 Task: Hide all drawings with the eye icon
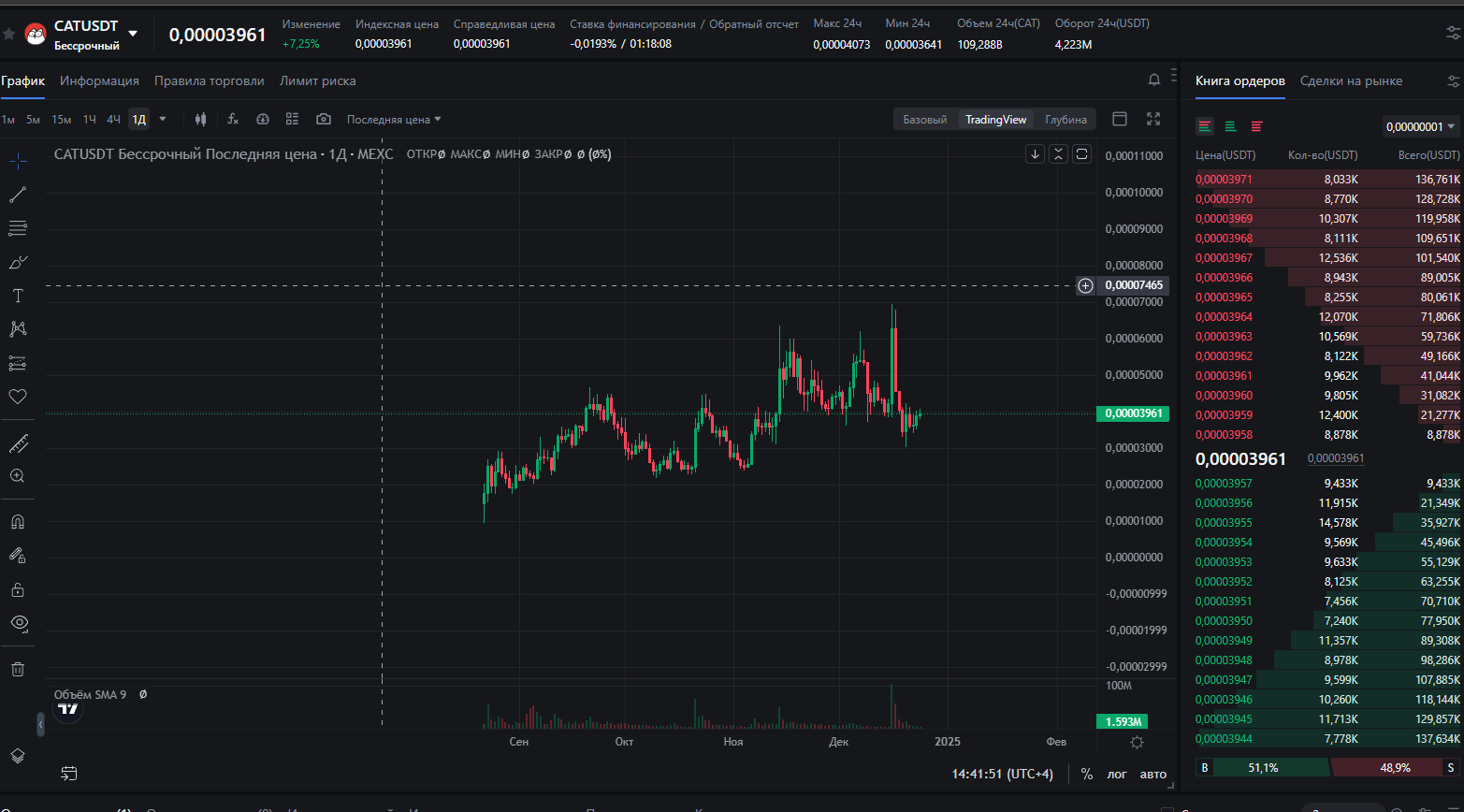[x=18, y=623]
